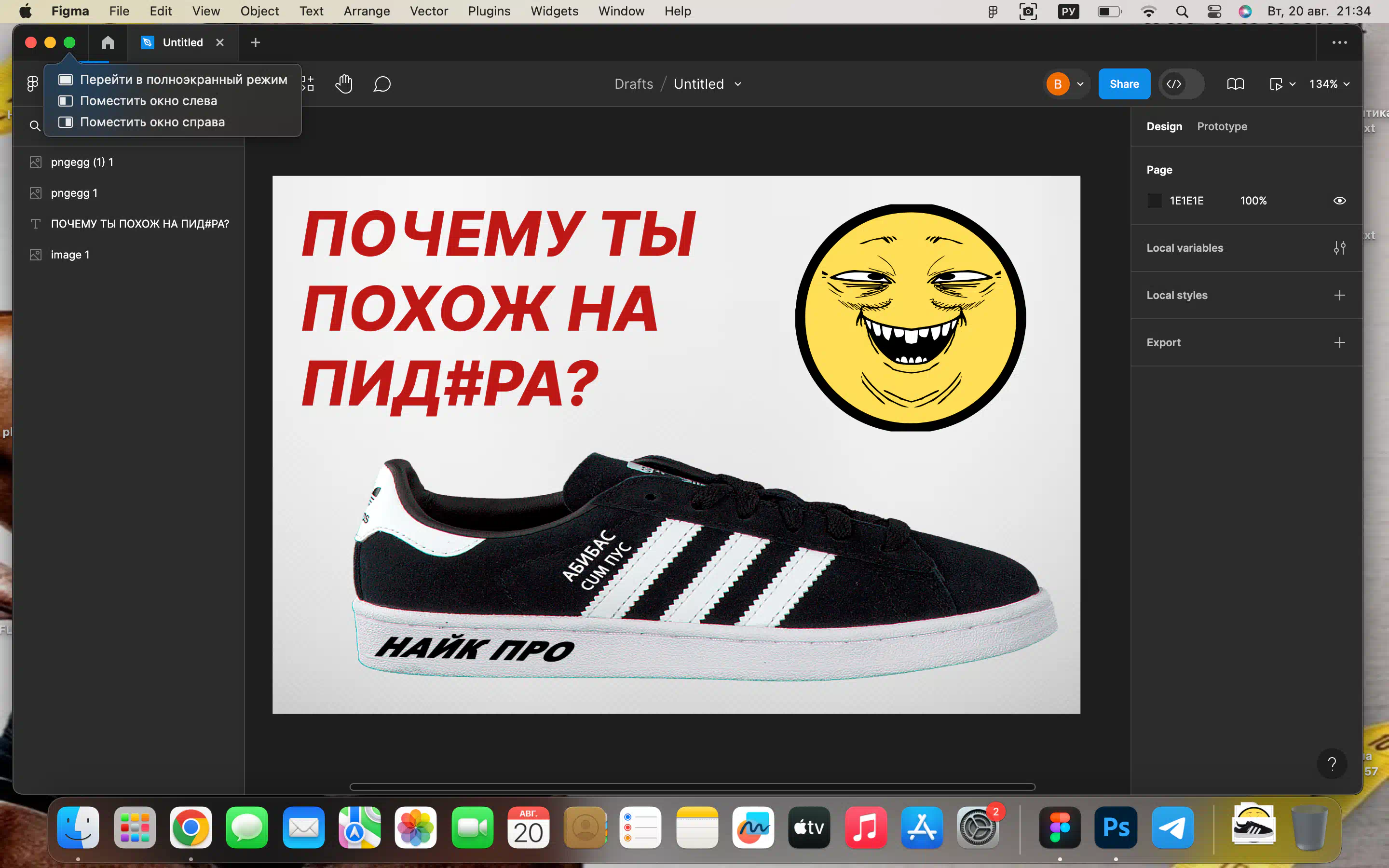Screen dimensions: 1389x868
Task: Toggle page background visibility eye
Action: click(1339, 200)
